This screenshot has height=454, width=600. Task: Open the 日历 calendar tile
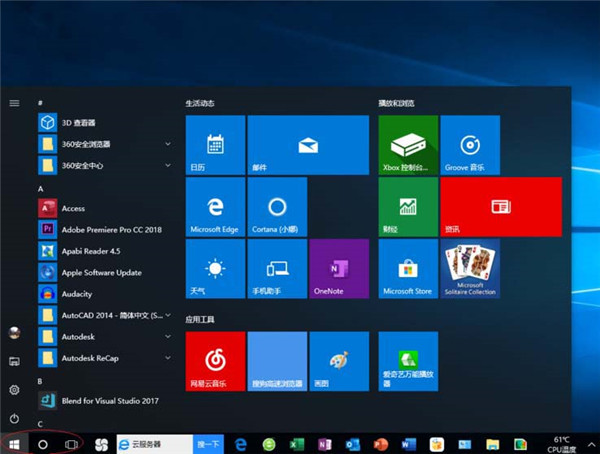(215, 145)
